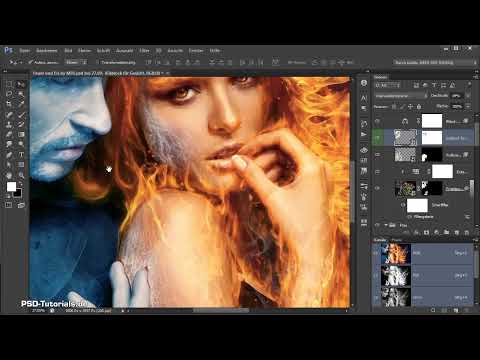Screen dimensions: 480x360
Task: Open the workspace switcher dropdown
Action: pos(436,62)
